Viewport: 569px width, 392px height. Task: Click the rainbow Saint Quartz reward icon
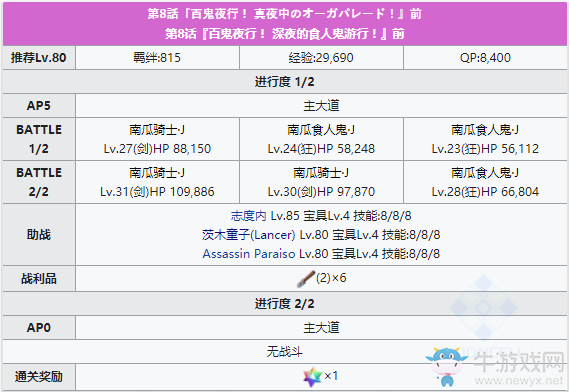pyautogui.click(x=312, y=376)
